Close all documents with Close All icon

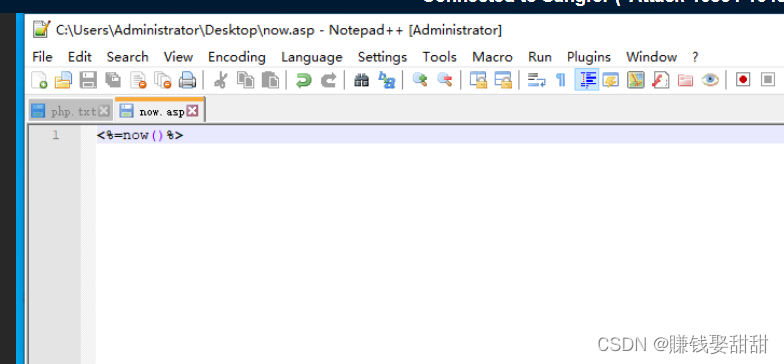point(163,80)
